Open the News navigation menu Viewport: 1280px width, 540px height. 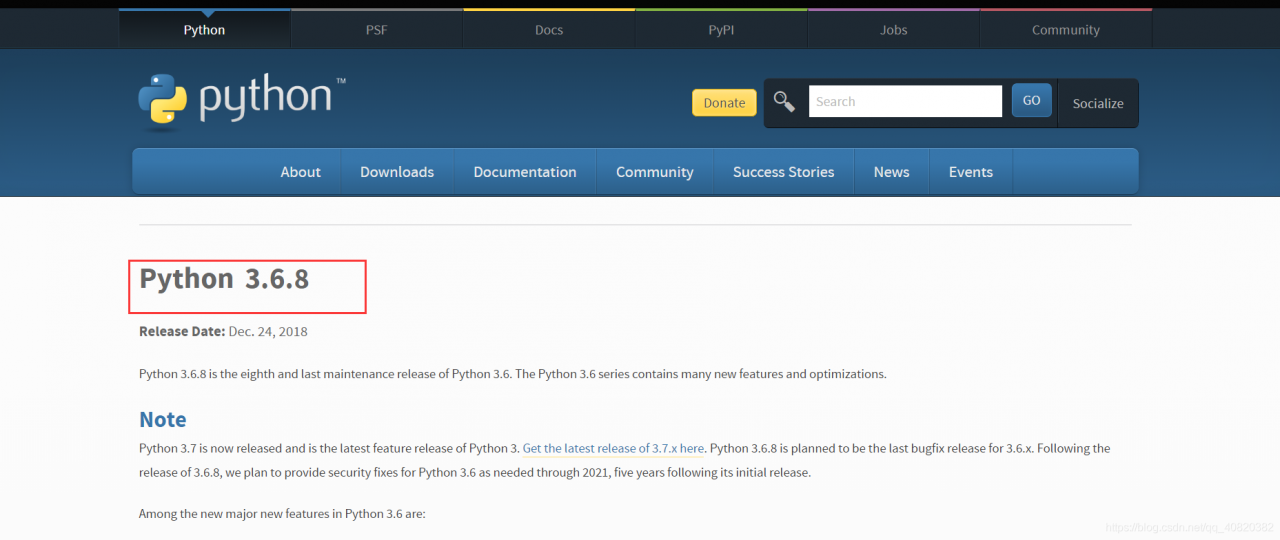click(x=891, y=171)
